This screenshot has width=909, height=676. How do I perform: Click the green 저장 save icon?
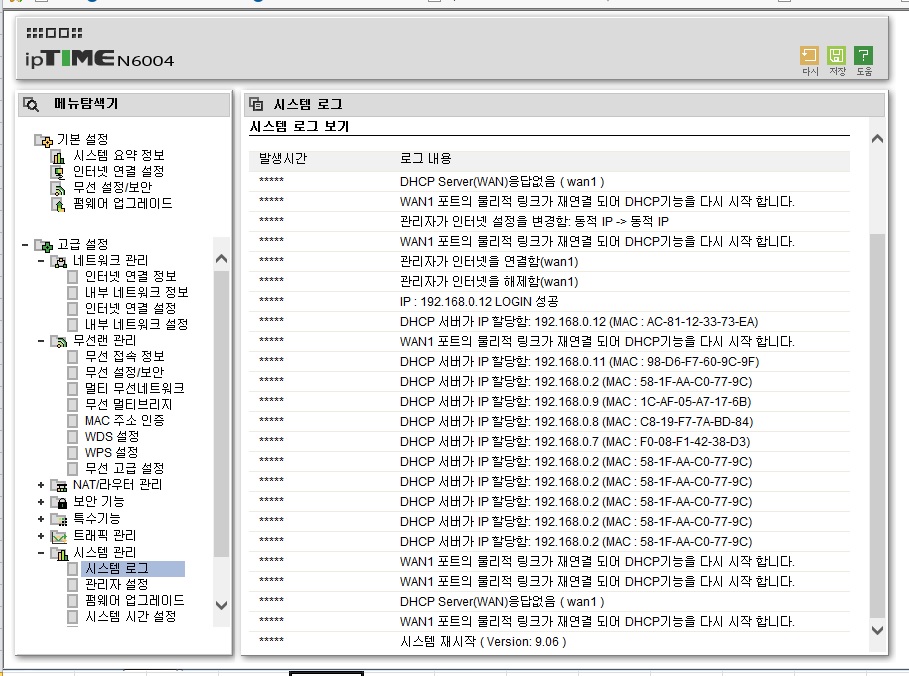(837, 56)
